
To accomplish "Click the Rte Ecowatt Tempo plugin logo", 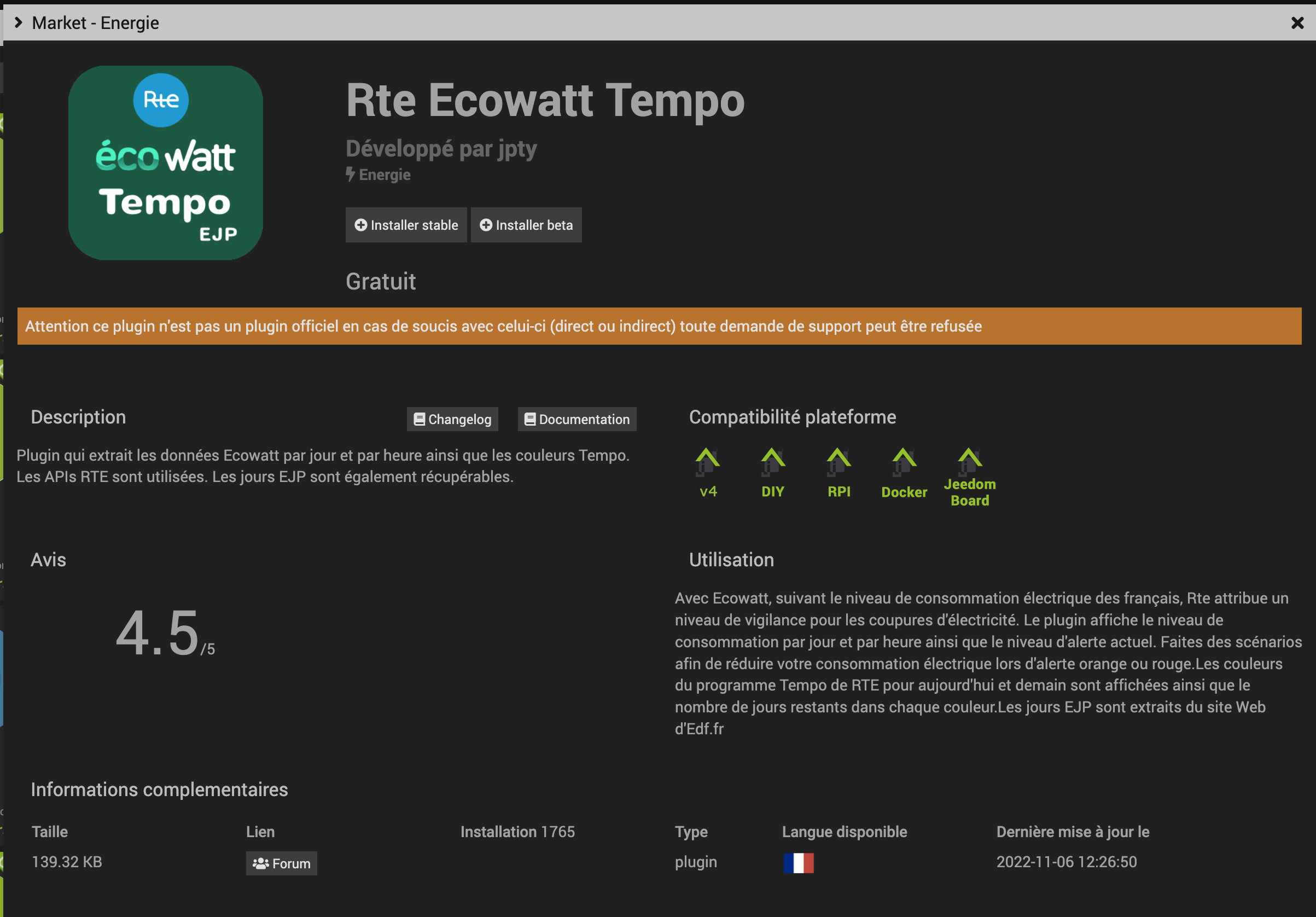I will (166, 163).
